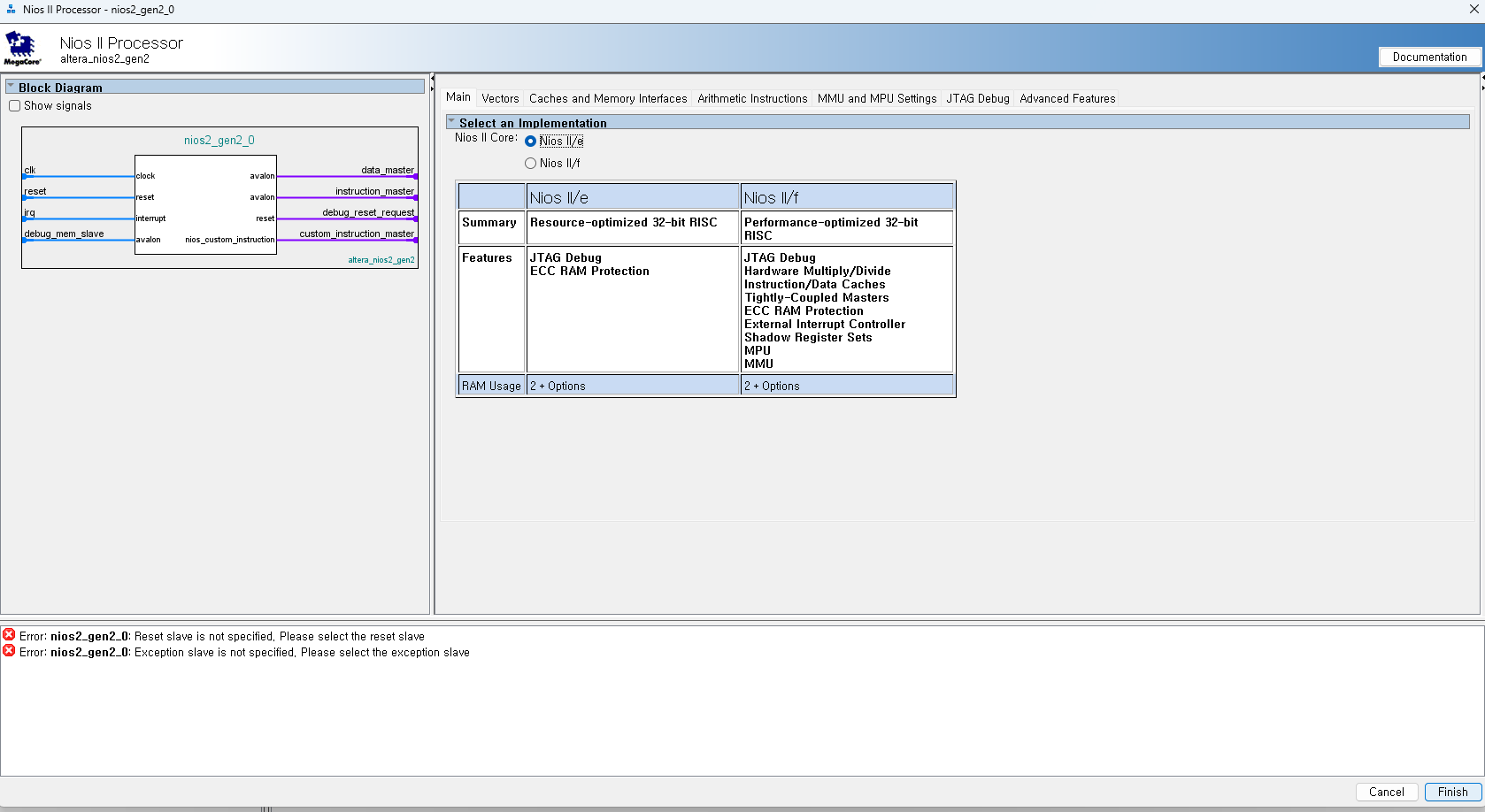The height and width of the screenshot is (812, 1485).
Task: Click the altera_nios2_gen2 link in diagram
Action: (381, 260)
